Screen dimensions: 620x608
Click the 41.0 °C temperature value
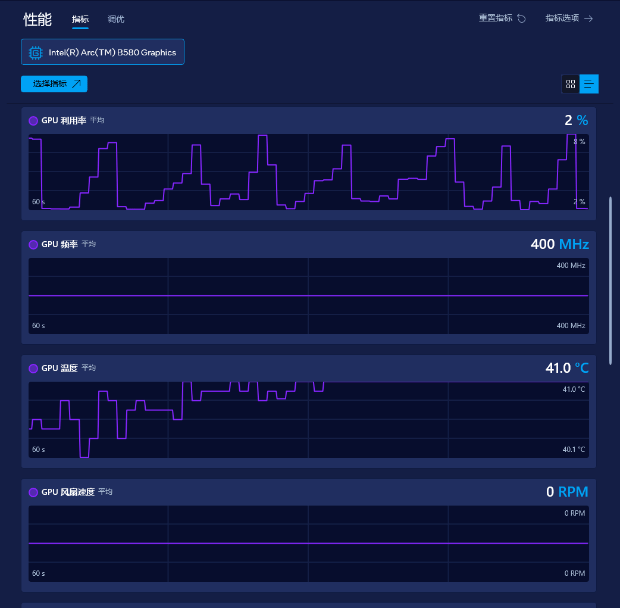click(x=567, y=368)
